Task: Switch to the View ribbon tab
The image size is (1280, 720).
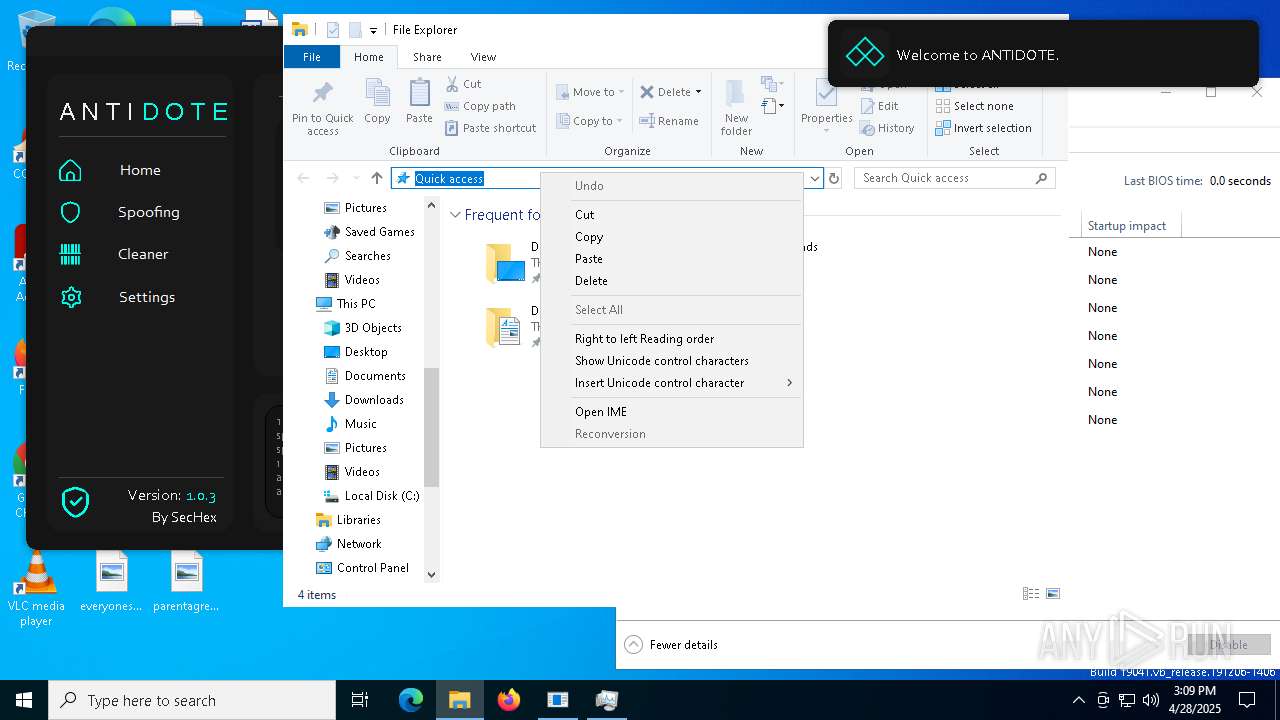Action: pos(483,57)
